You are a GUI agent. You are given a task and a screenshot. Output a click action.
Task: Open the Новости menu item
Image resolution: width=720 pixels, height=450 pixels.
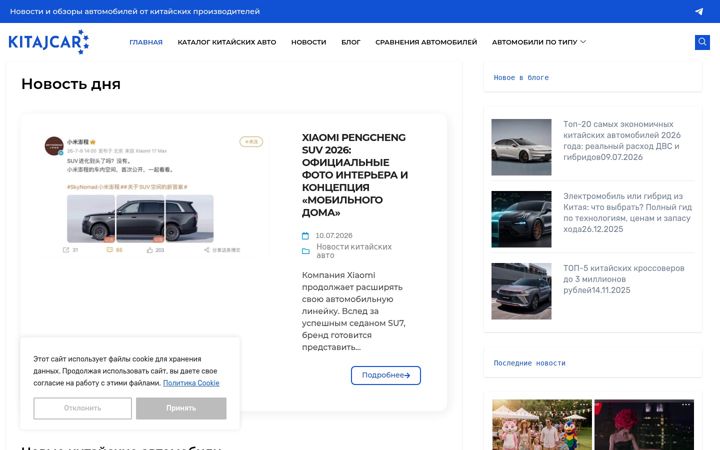tap(309, 42)
